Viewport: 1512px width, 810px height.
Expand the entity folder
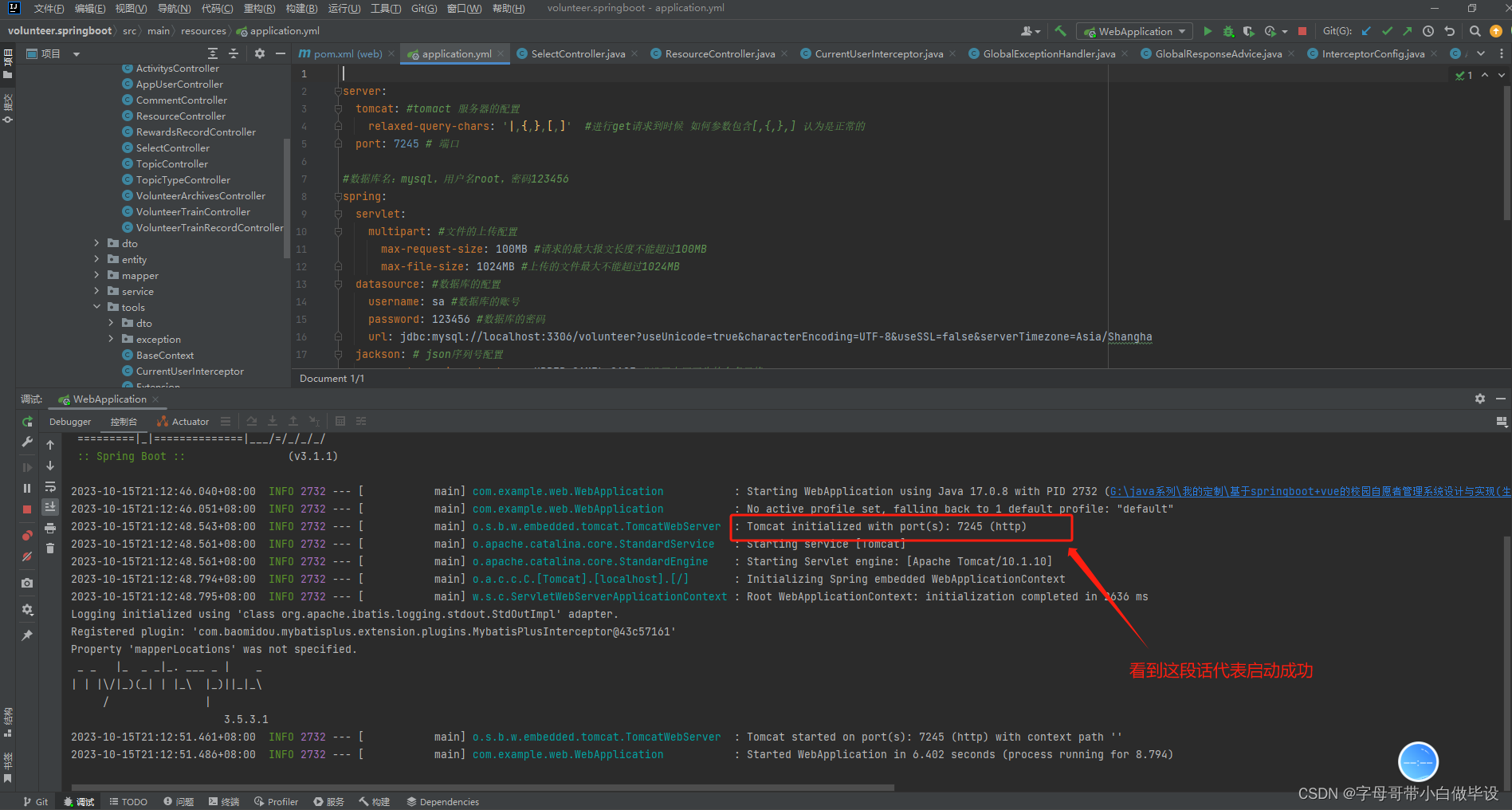point(96,259)
